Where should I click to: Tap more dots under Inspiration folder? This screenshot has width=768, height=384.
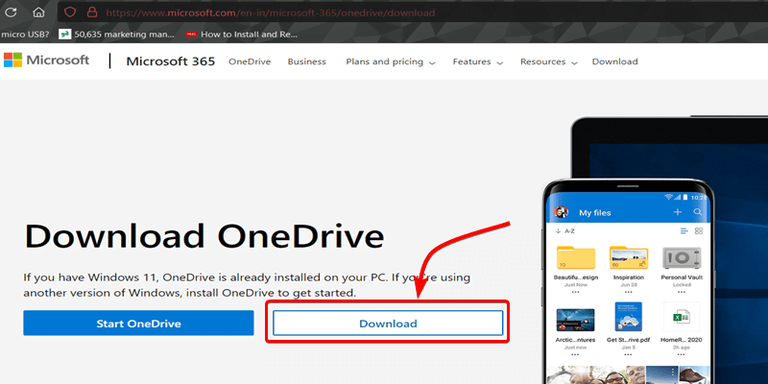[x=629, y=292]
